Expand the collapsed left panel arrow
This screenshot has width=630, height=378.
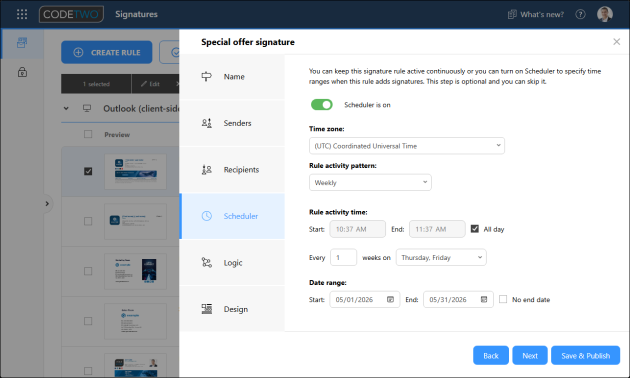click(x=47, y=204)
